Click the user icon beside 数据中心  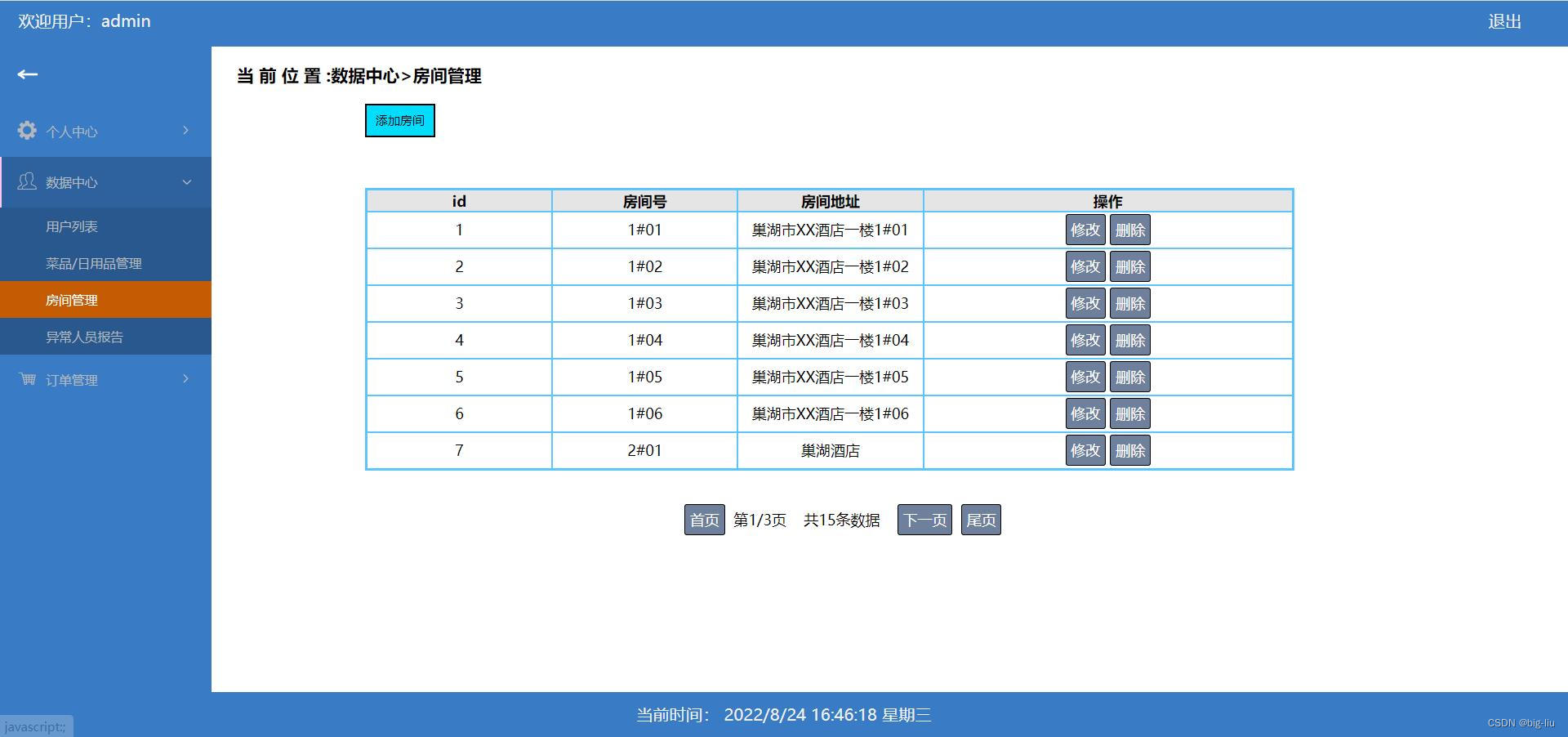27,181
